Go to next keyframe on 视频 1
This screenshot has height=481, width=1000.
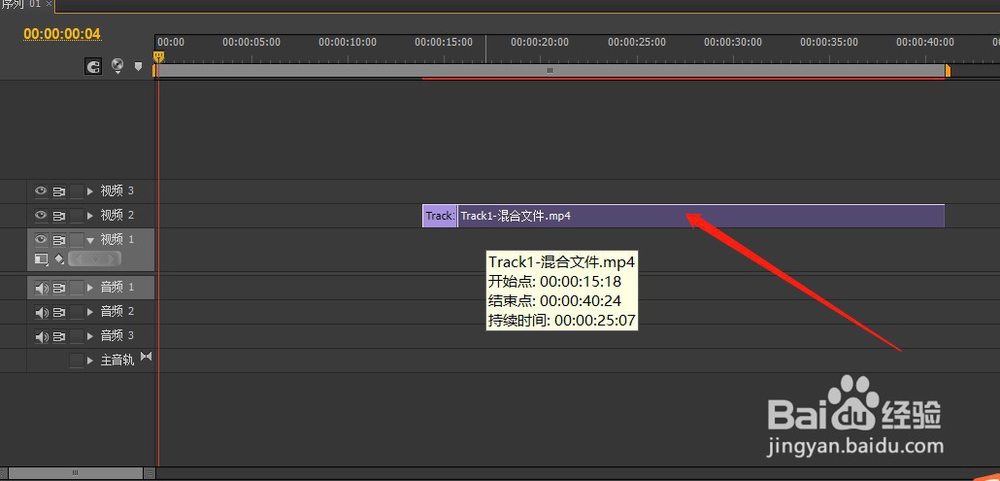tap(111, 259)
